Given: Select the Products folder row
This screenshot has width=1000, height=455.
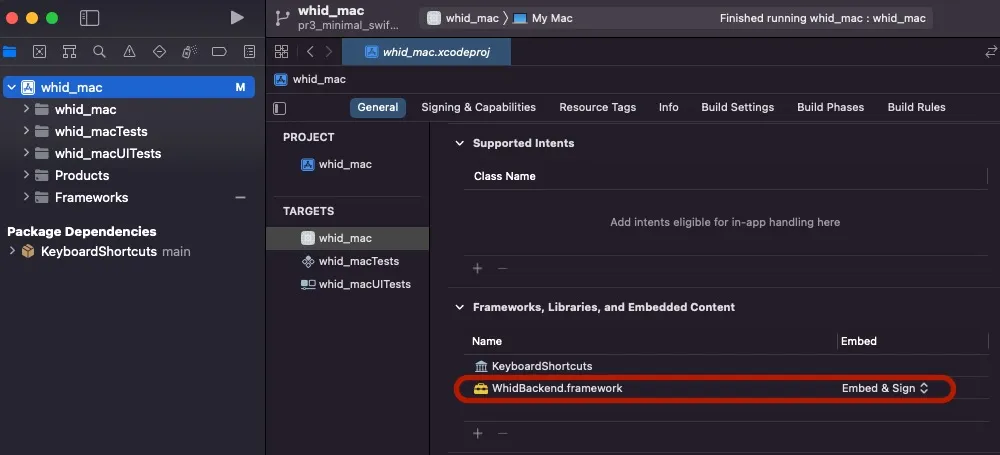Looking at the screenshot, I should [x=129, y=175].
